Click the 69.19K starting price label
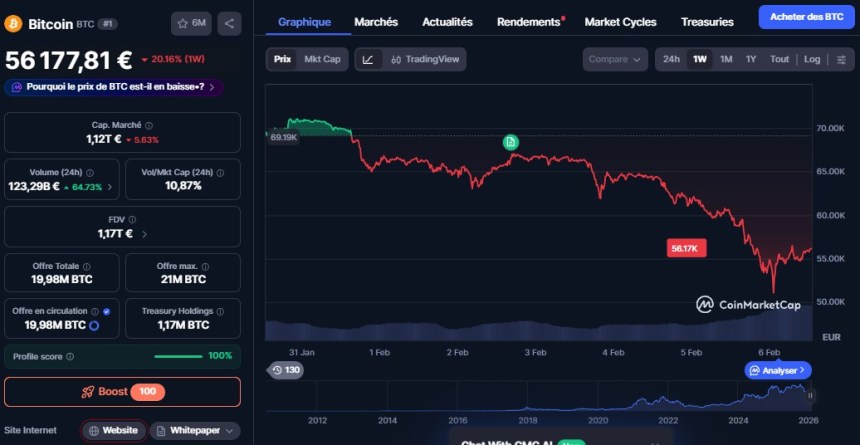 284,138
